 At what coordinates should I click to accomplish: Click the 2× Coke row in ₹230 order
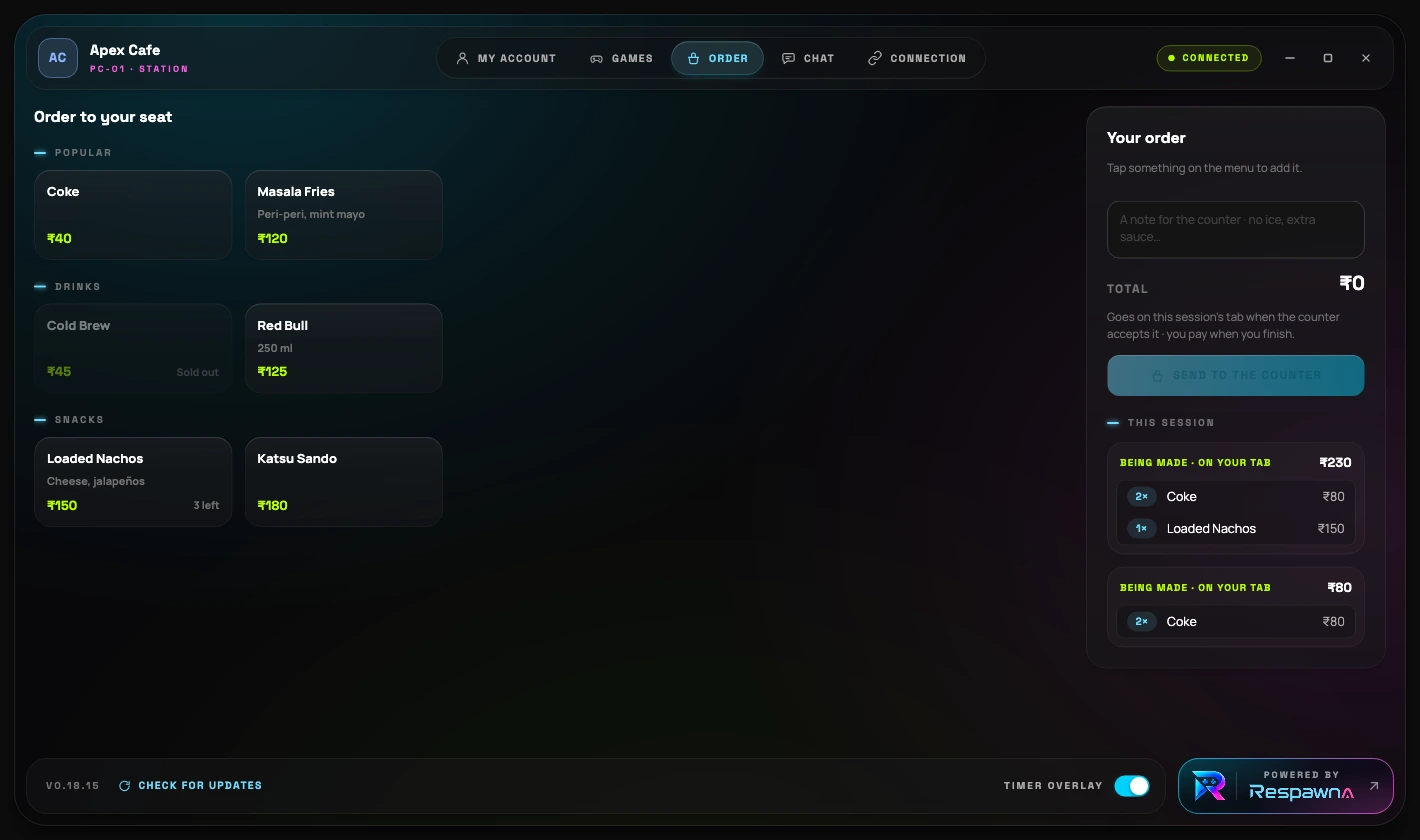tap(1236, 497)
